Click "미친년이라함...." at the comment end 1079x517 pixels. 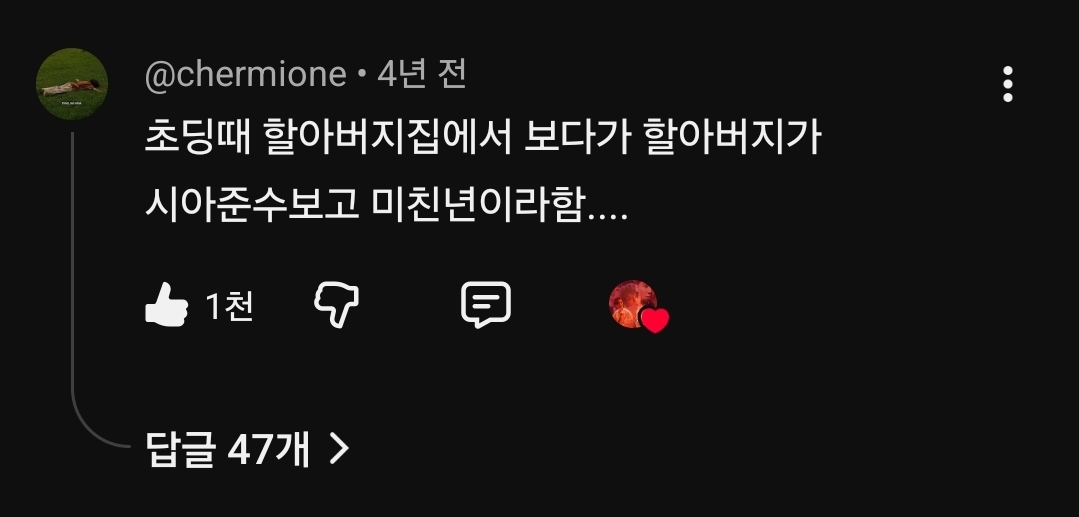click(500, 204)
